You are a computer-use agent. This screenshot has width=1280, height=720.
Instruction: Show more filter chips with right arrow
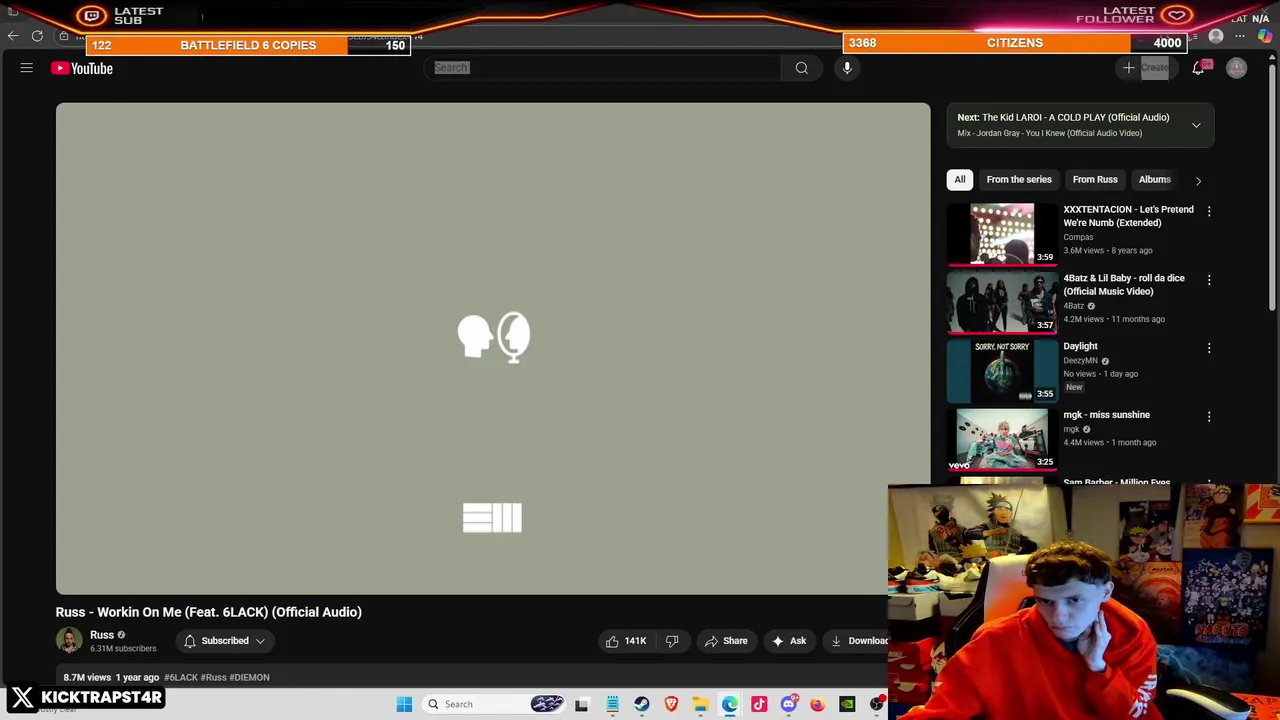point(1198,180)
